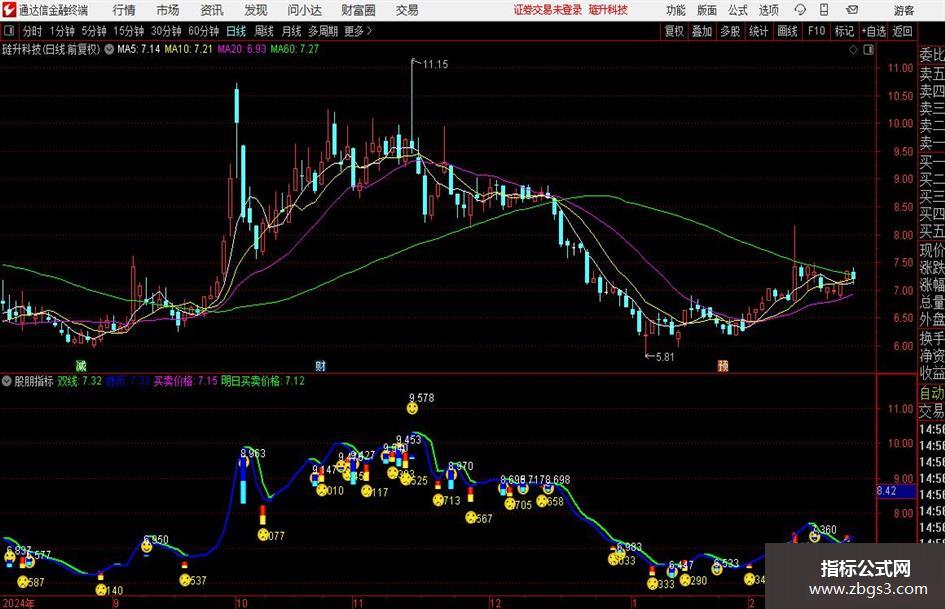Expand 更多 period options
The height and width of the screenshot is (609, 945).
[358, 31]
